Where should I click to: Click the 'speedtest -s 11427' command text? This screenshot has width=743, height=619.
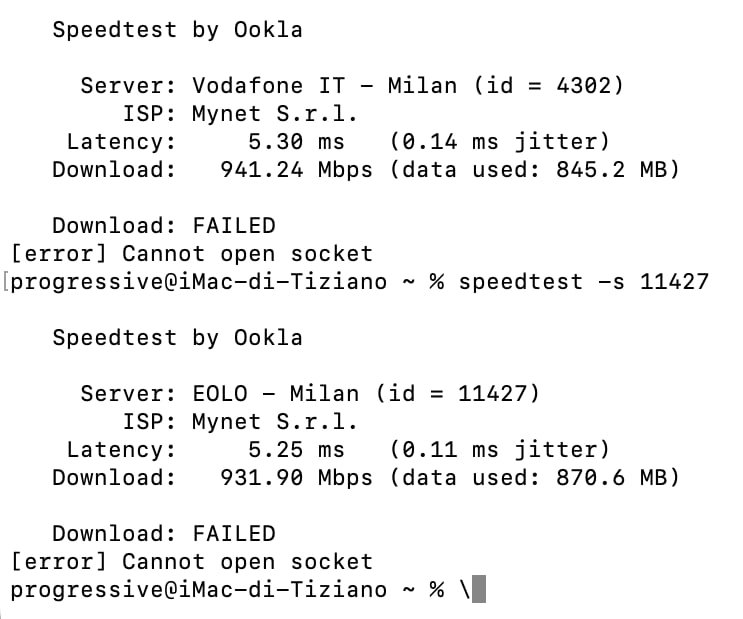584,282
